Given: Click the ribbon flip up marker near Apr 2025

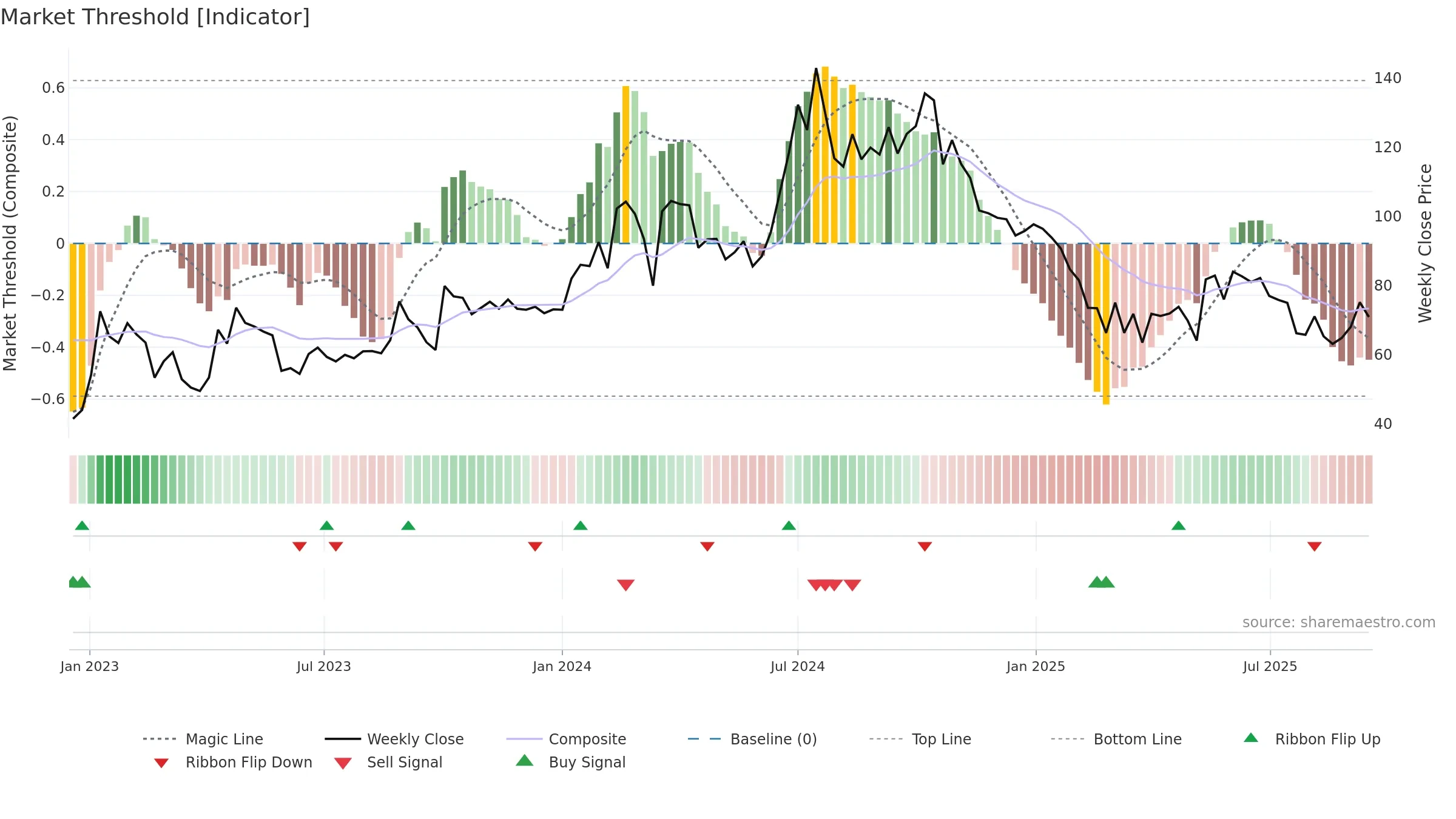Looking at the screenshot, I should click(x=1179, y=525).
